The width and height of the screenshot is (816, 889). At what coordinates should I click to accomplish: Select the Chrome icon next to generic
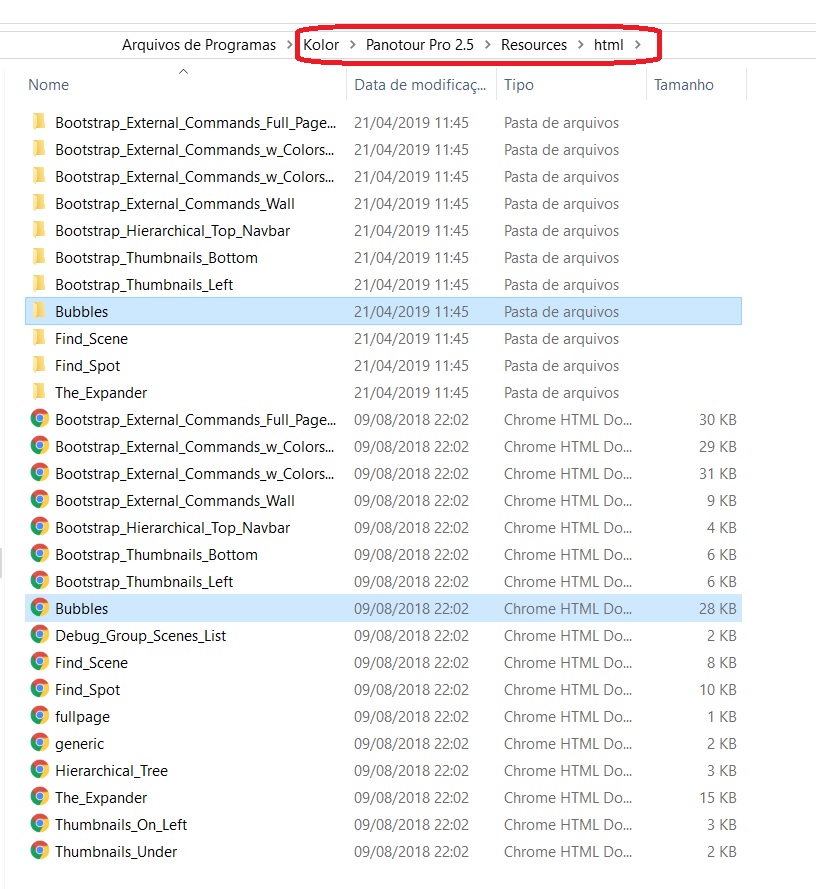[39, 743]
